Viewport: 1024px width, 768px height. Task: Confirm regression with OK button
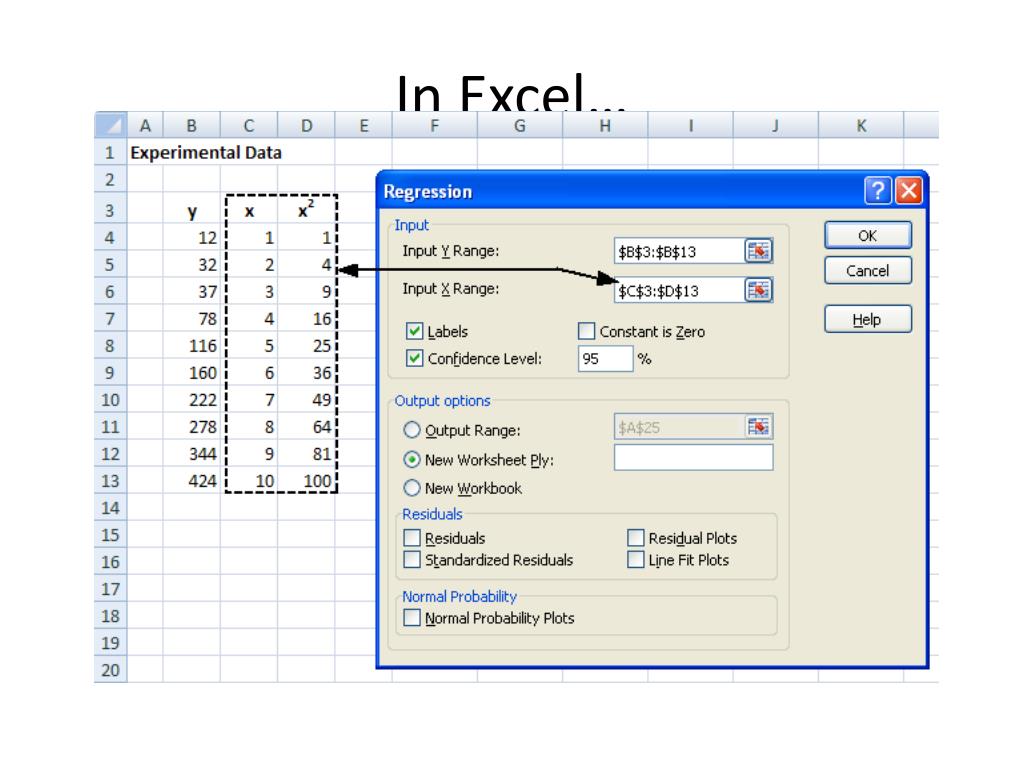867,235
